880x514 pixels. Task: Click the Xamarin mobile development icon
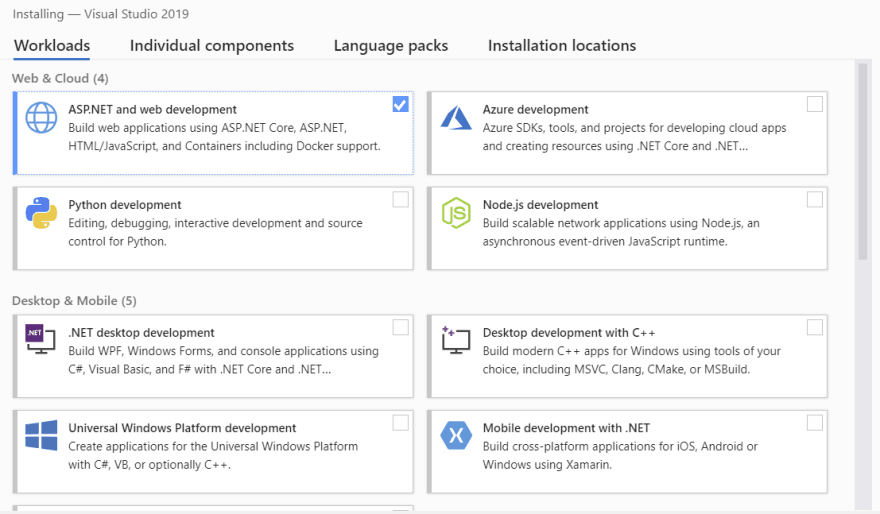(456, 435)
